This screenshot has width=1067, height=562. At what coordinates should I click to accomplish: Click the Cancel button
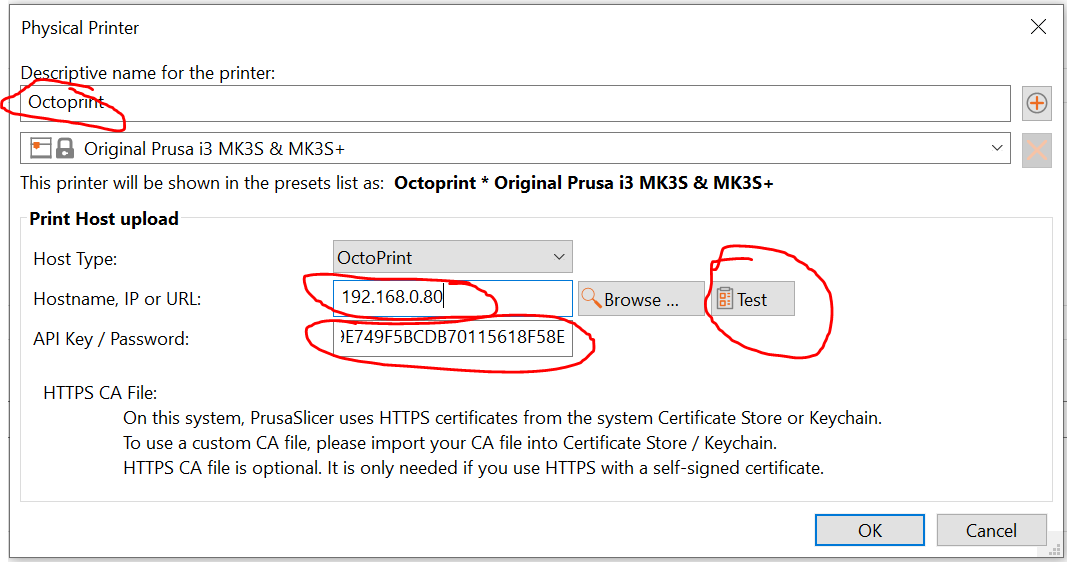(991, 530)
